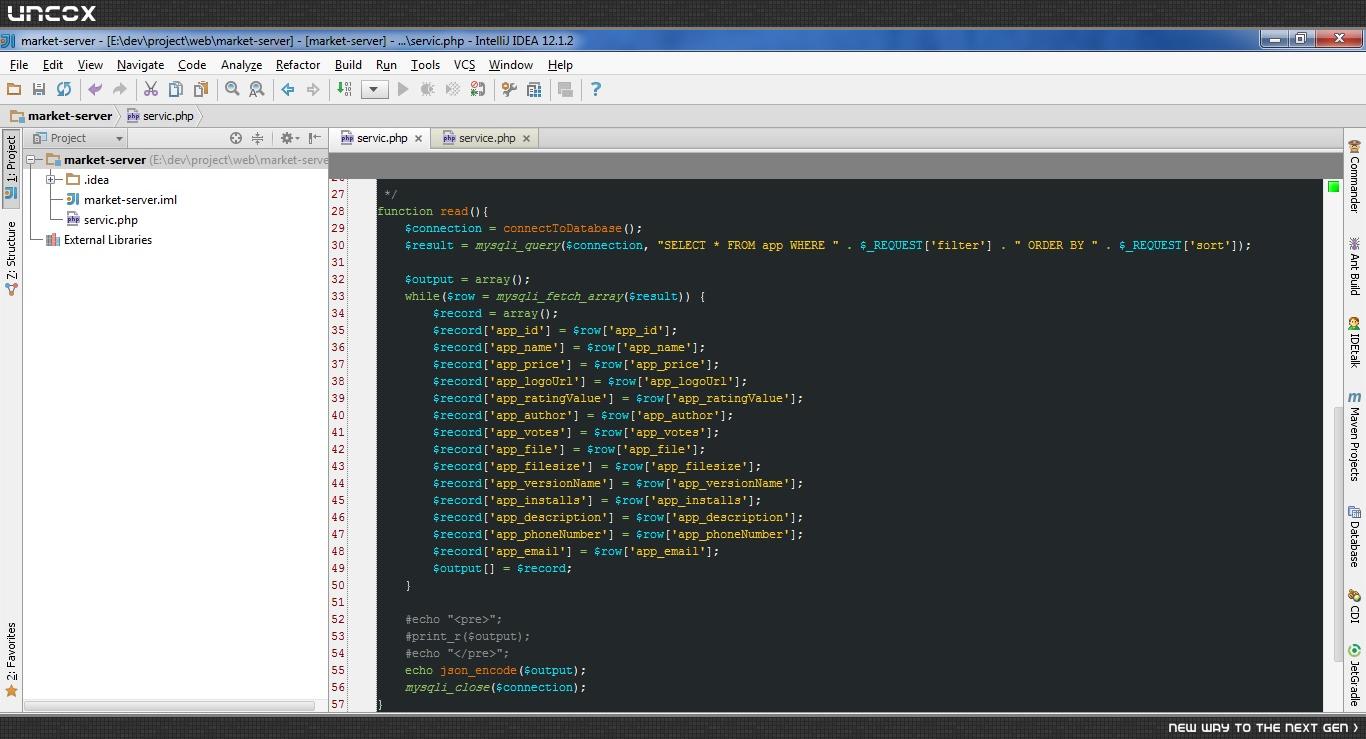The width and height of the screenshot is (1366, 739).
Task: Close the service.php editor tab
Action: point(526,138)
